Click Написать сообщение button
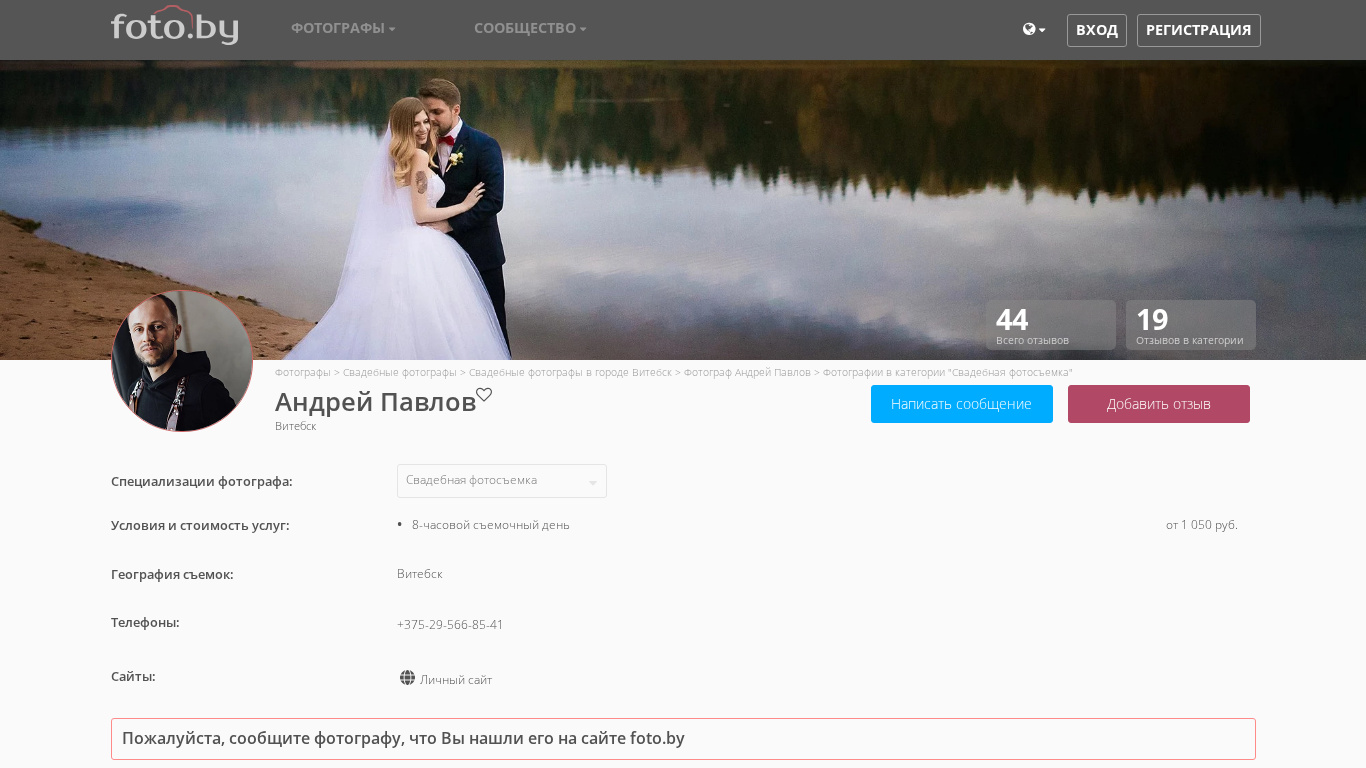 pos(962,404)
